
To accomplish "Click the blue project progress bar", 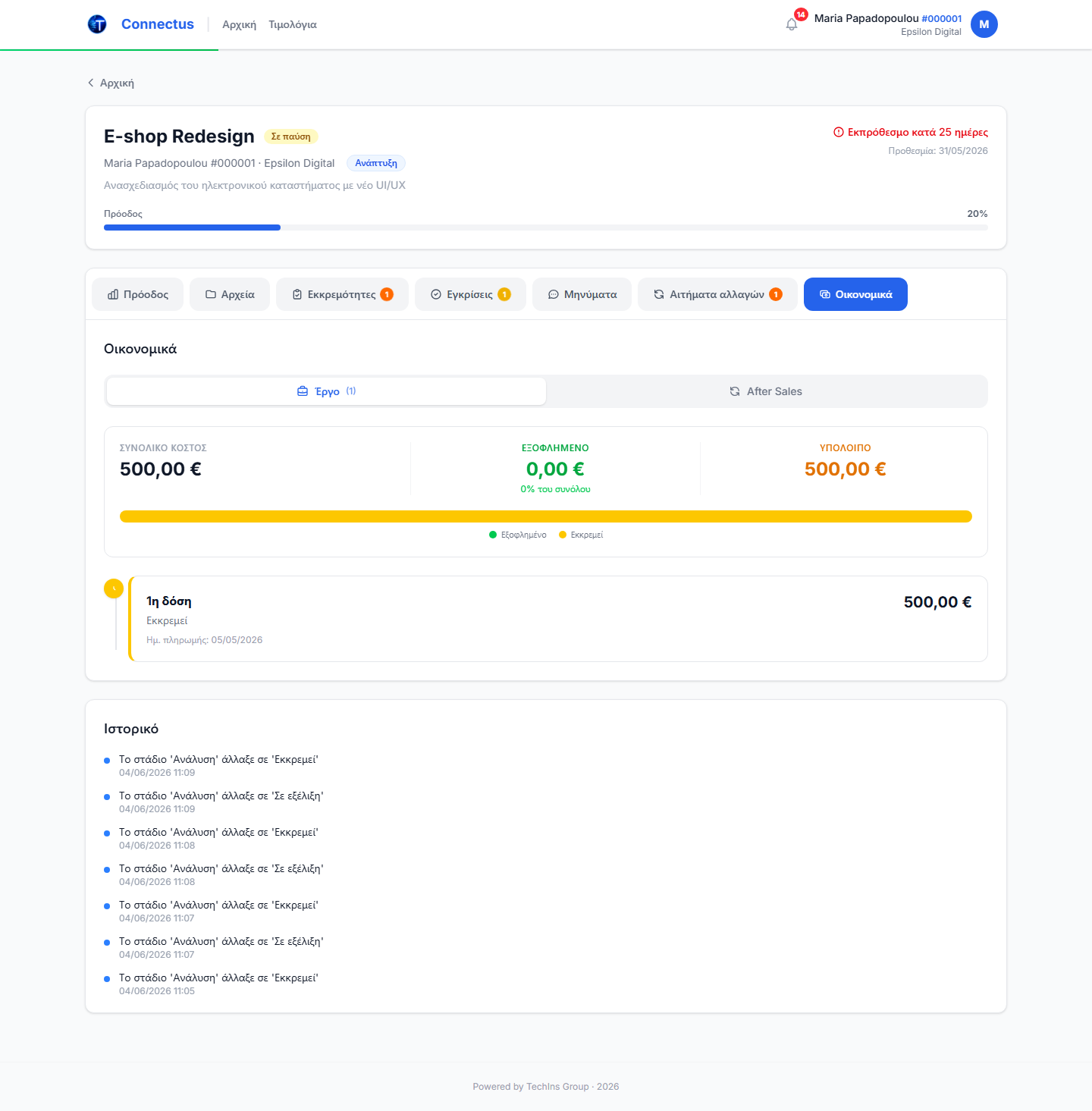I will [x=192, y=228].
